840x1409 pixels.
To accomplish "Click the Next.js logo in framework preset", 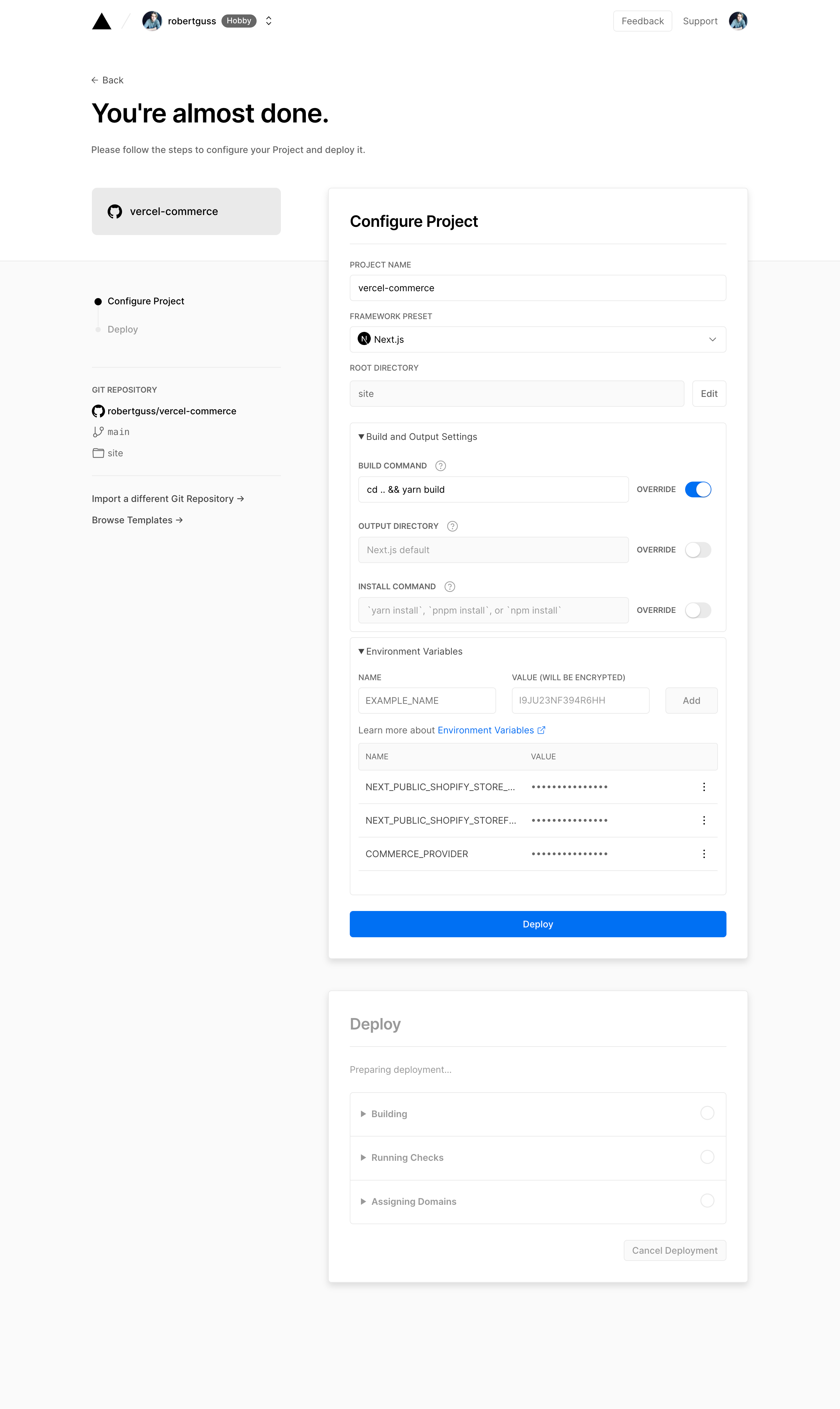I will [x=364, y=339].
